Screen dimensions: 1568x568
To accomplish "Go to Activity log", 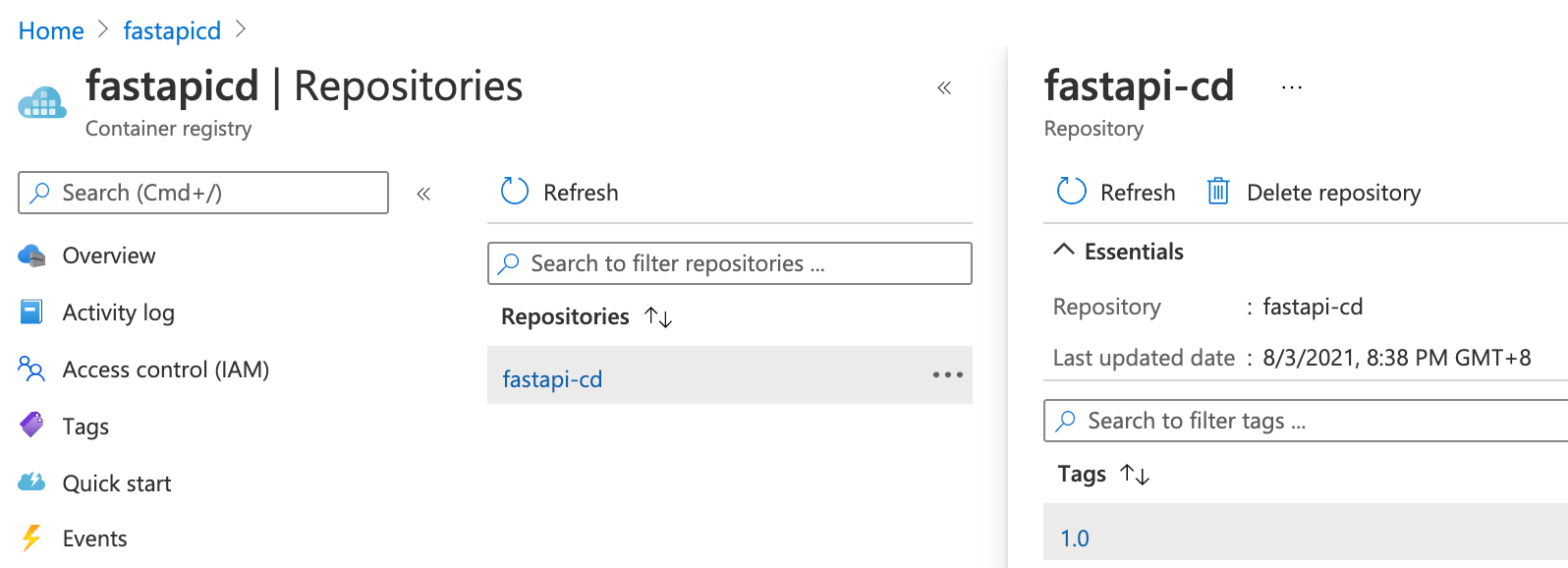I will click(x=118, y=312).
